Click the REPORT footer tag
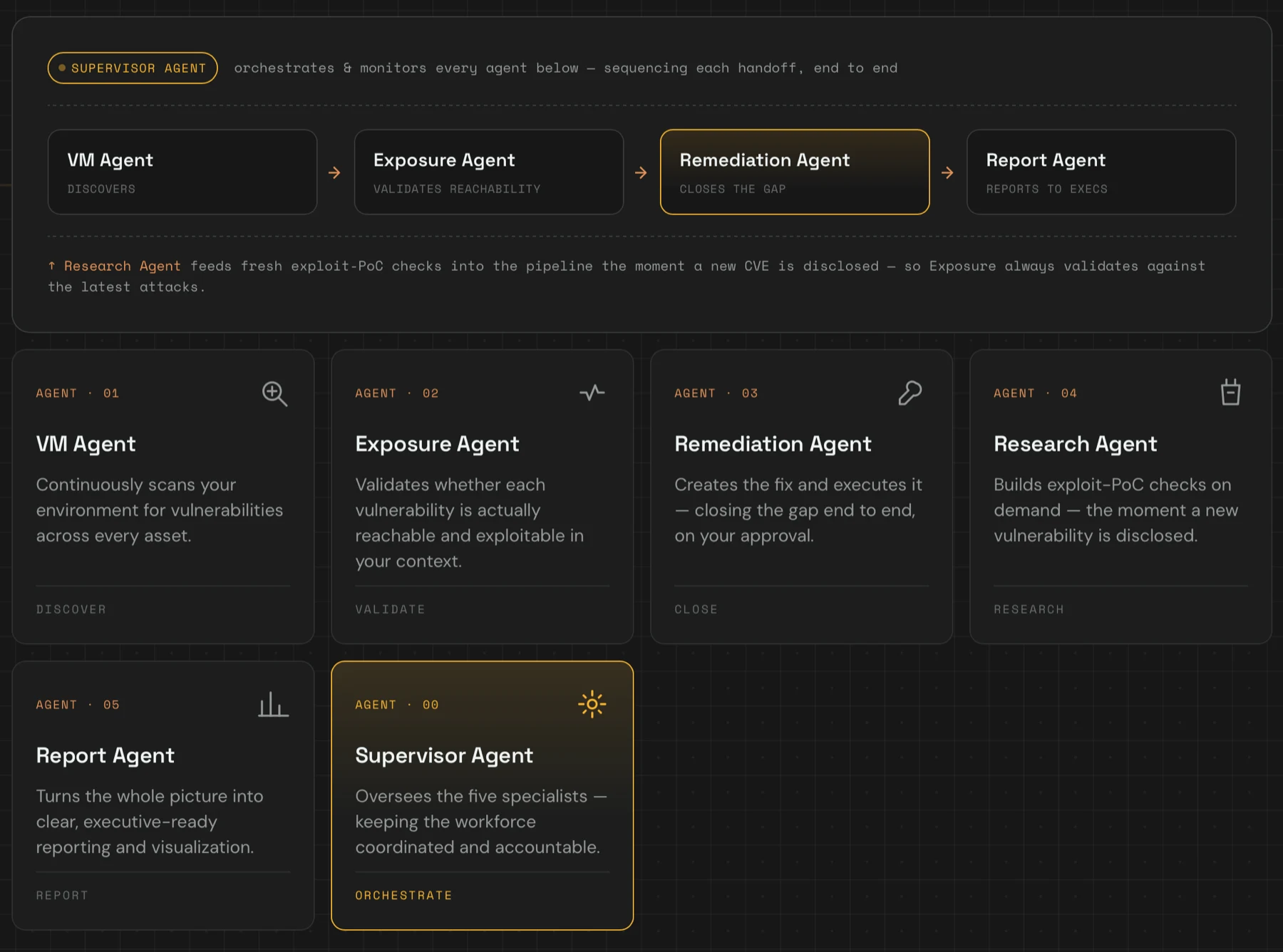Screen dimensions: 1283x952 62,895
